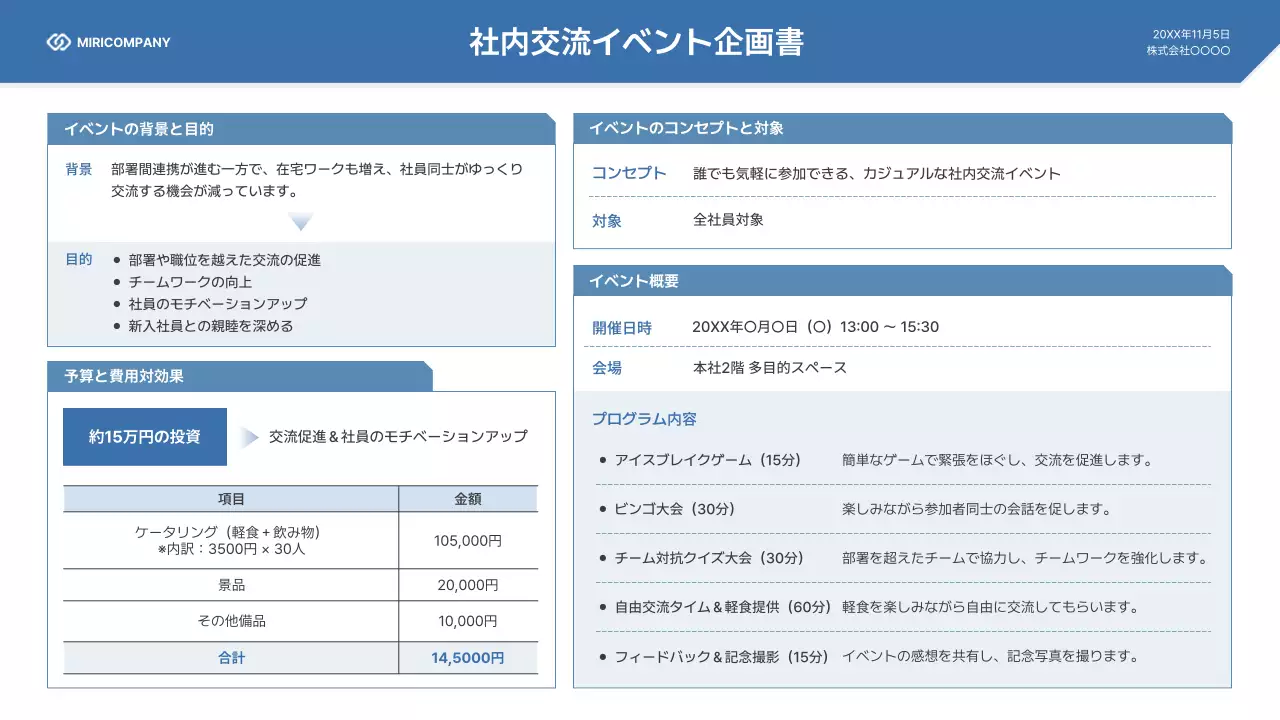
Task: Click the bullet dot beside 自由交流タイム＆軽食提供
Action: click(x=601, y=607)
